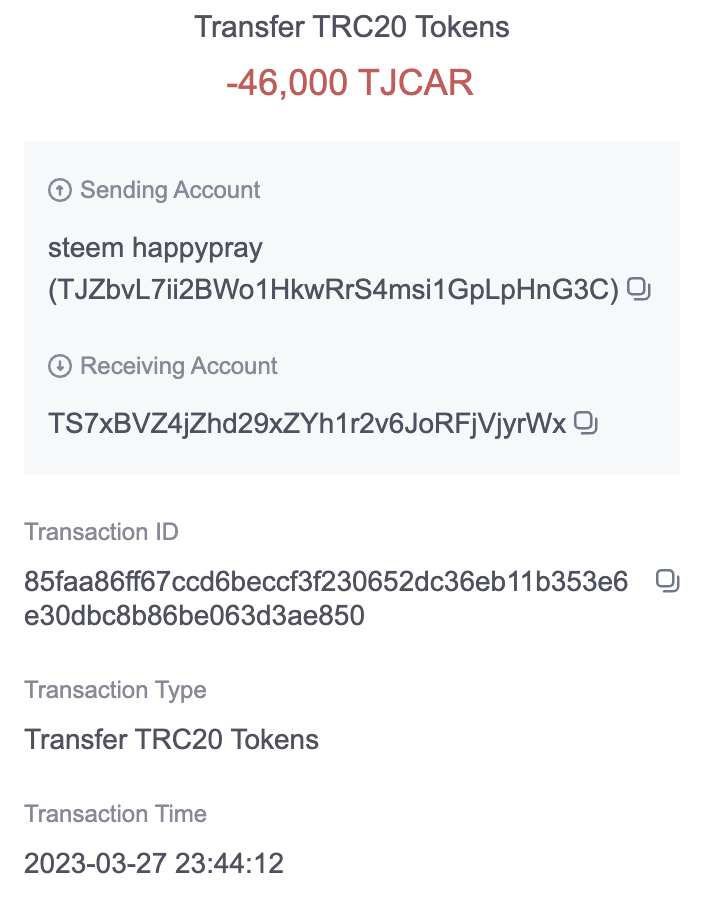Click the Transfer TRC20 Tokens page title
706x912 pixels.
(352, 27)
